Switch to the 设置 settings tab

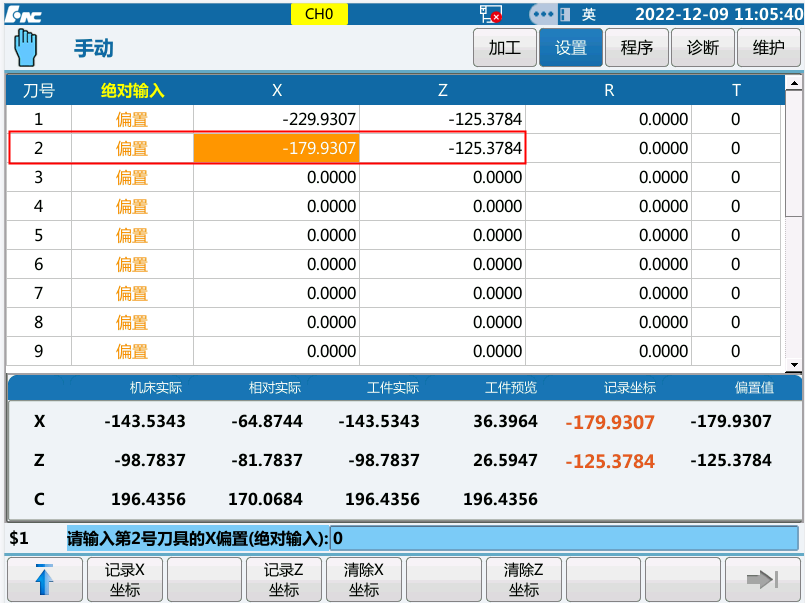coord(570,48)
